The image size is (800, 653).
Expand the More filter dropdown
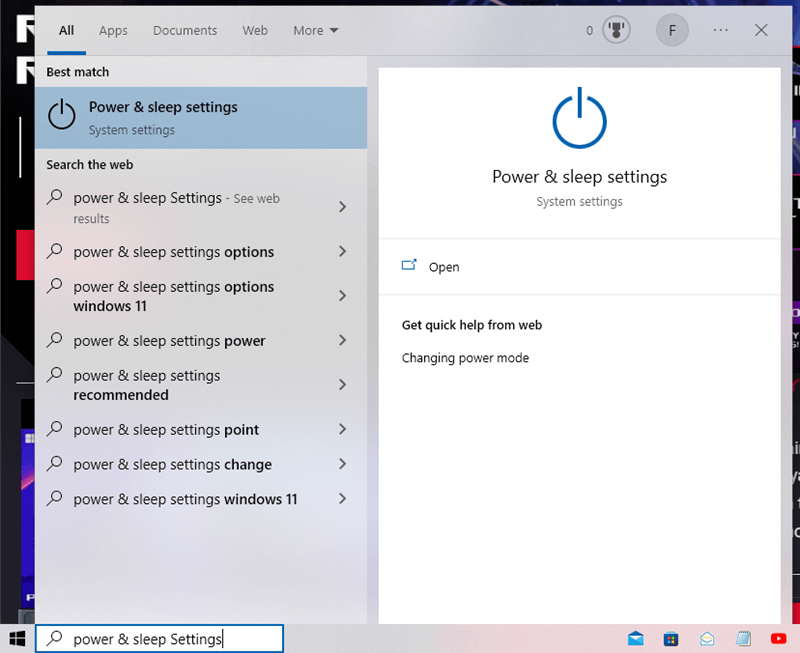pos(315,31)
